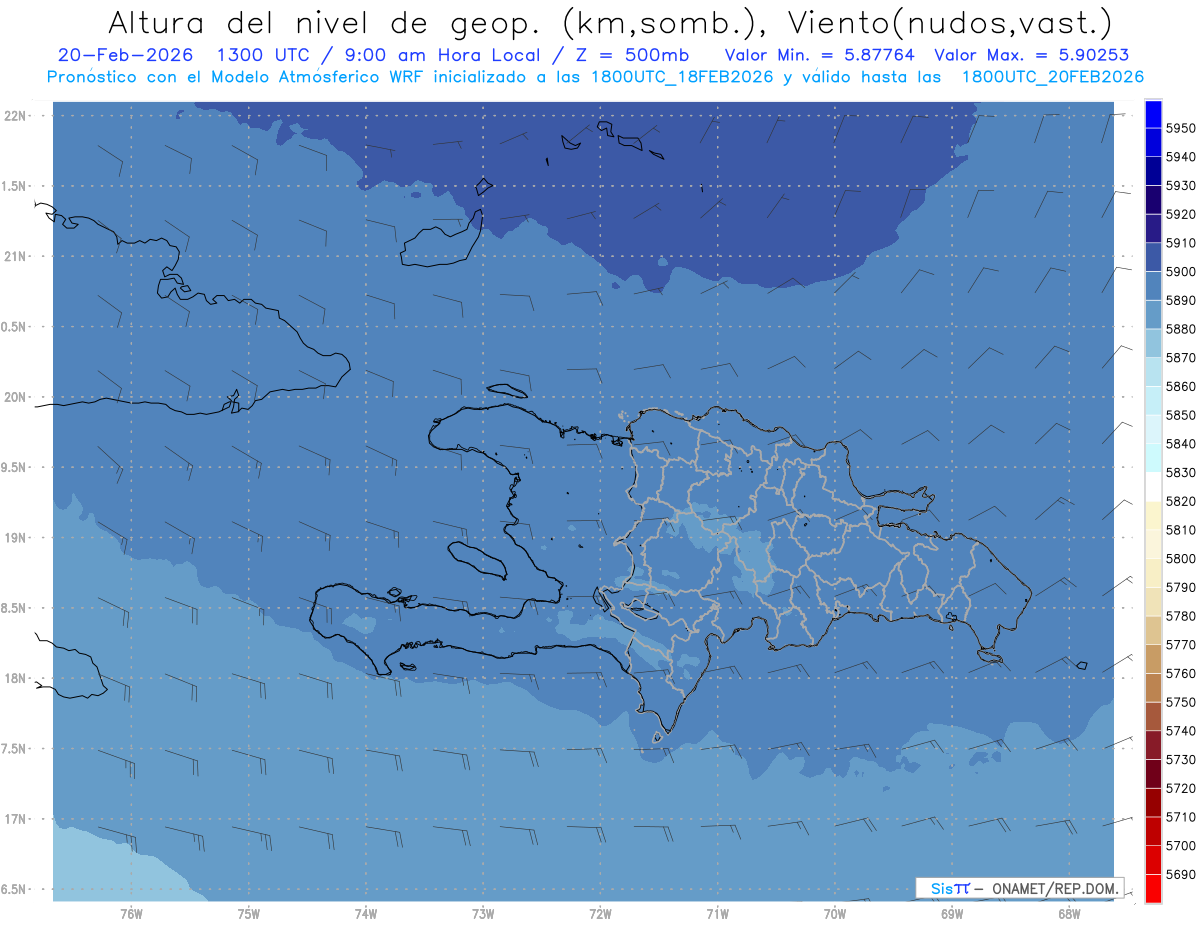This screenshot has width=1200, height=927.
Task: Click the '5700' colorbar value
Action: tap(1181, 846)
